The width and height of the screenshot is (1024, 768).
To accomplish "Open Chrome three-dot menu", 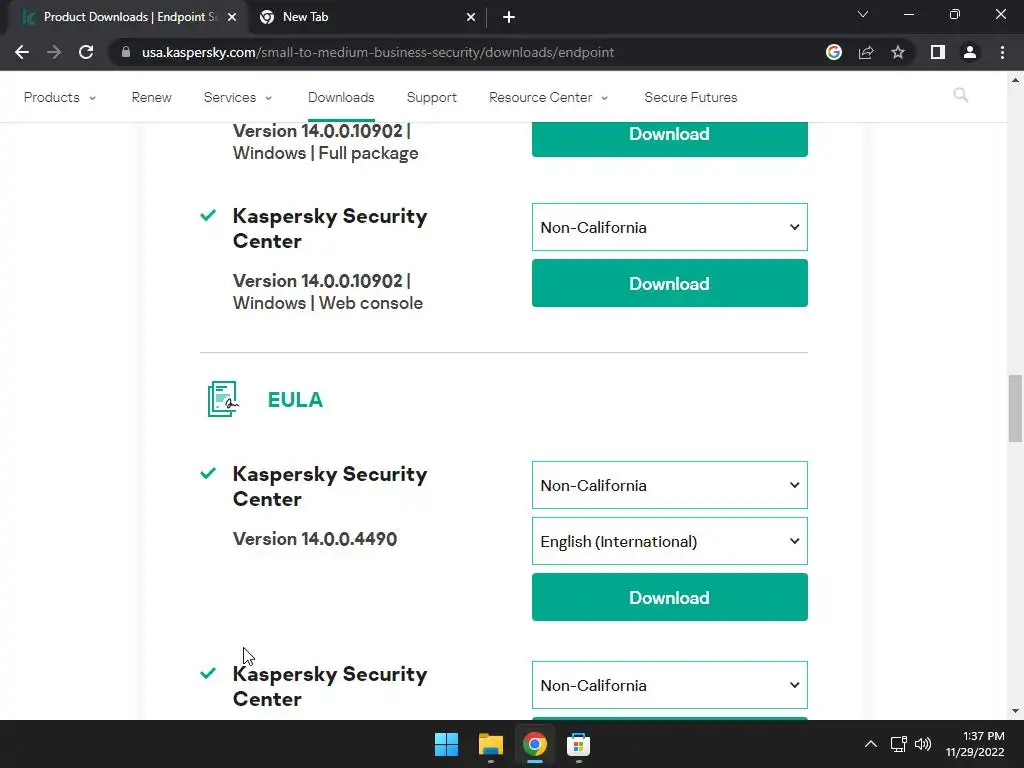I will coord(1002,52).
